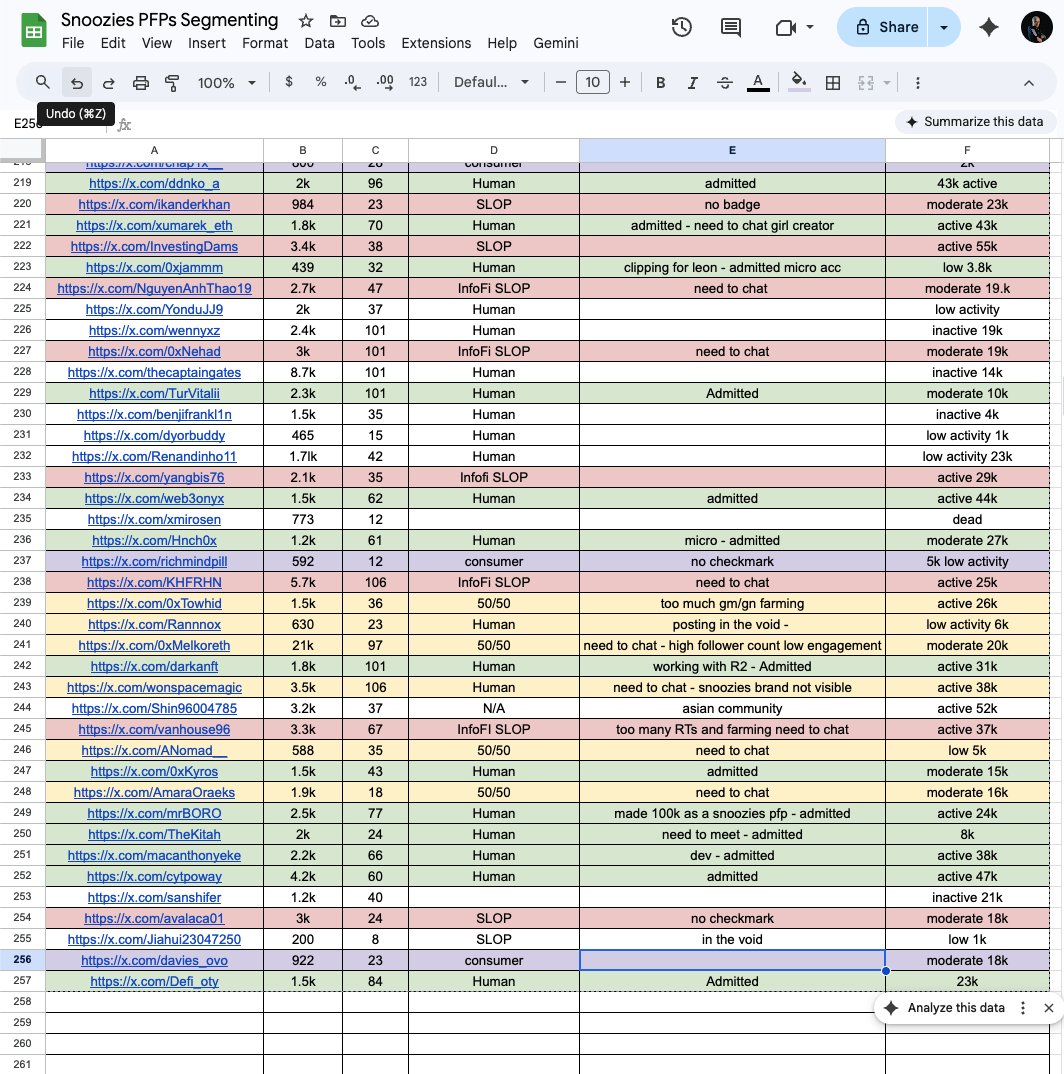
Task: Redo the last action
Action: pos(108,83)
